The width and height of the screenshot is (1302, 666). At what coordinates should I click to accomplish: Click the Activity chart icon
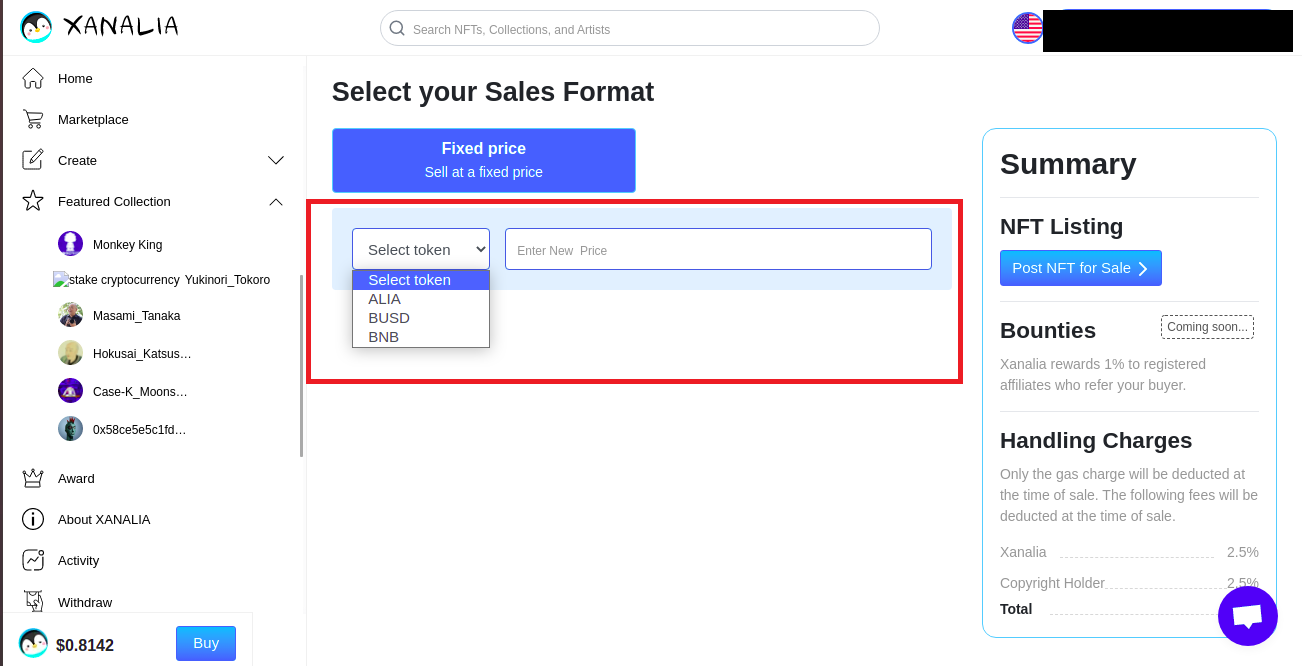pyautogui.click(x=33, y=560)
